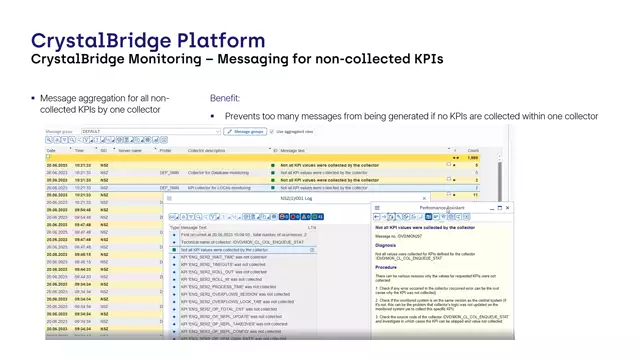Screen dimensions: 640x360
Task: Click the first icon in Log toolbar
Action: [174, 217]
